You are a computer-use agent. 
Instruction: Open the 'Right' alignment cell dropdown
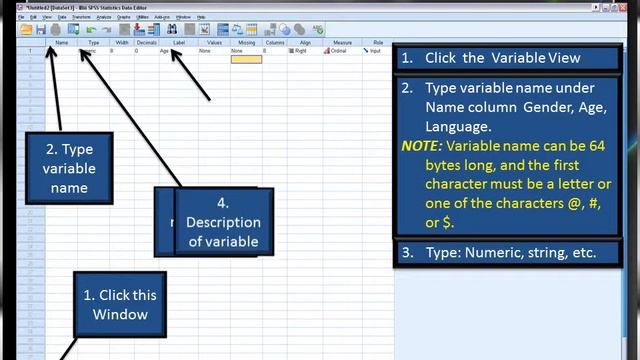tap(305, 51)
